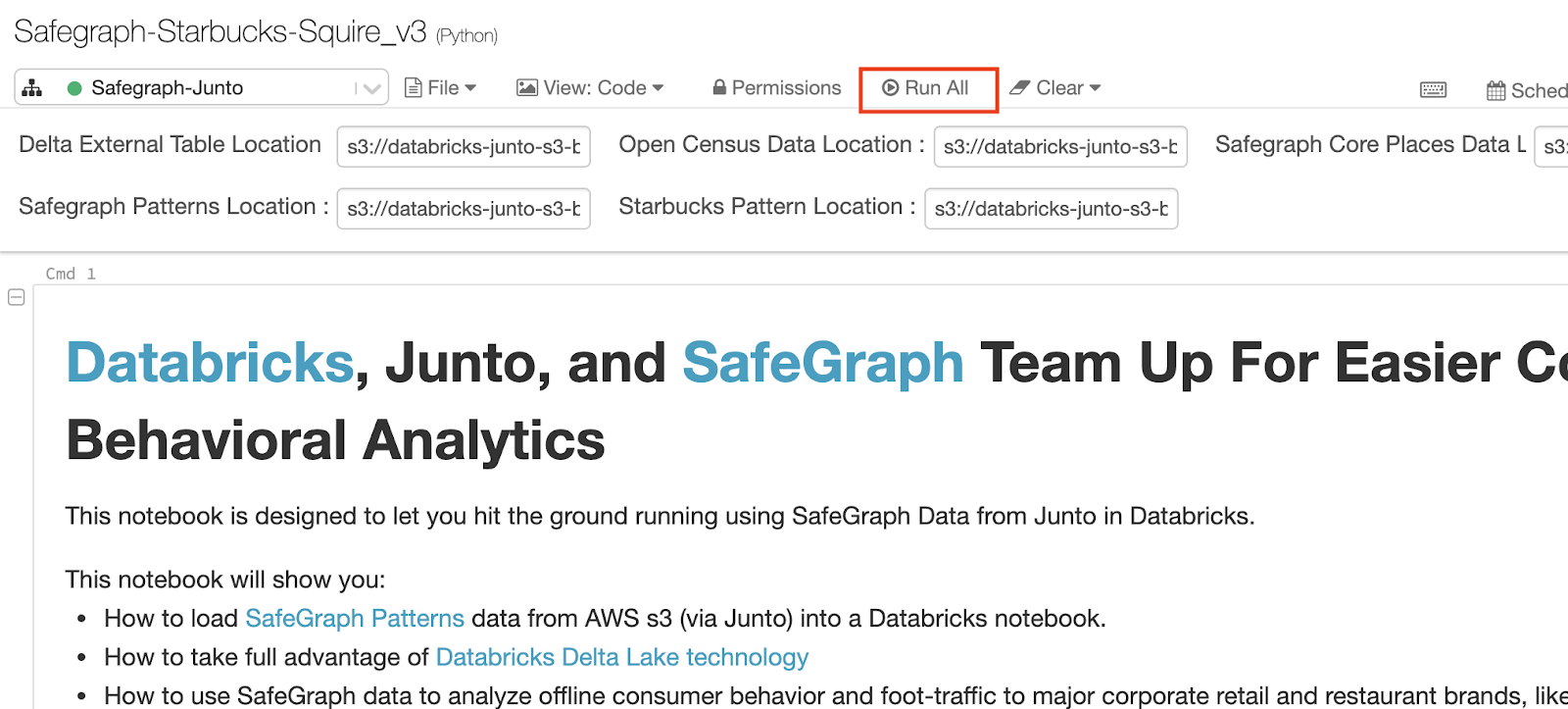Follow the Databricks Delta Lake technology link
The height and width of the screenshot is (709, 1568).
pyautogui.click(x=621, y=657)
